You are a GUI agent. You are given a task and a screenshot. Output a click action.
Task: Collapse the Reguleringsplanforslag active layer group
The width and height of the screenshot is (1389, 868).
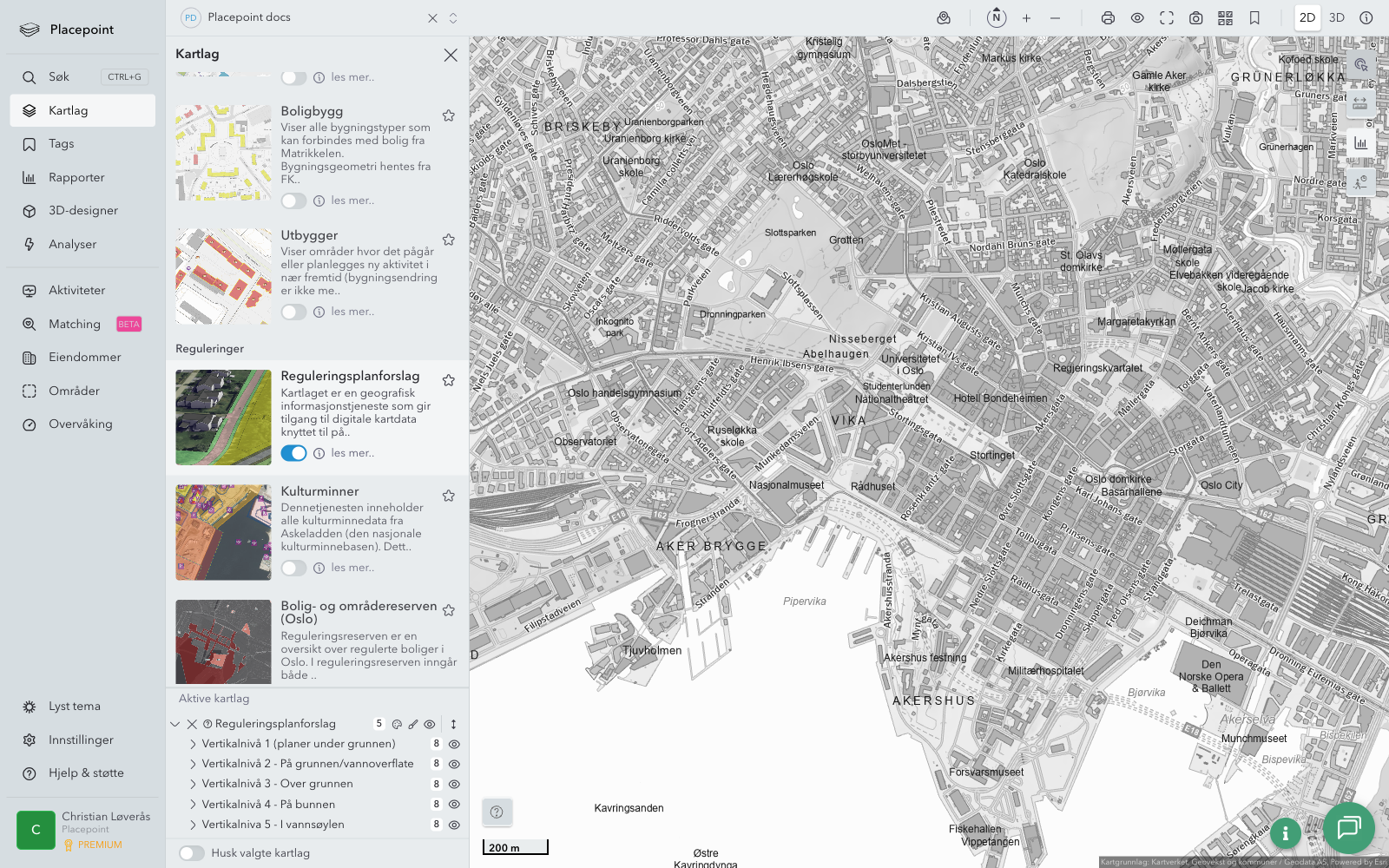(175, 724)
